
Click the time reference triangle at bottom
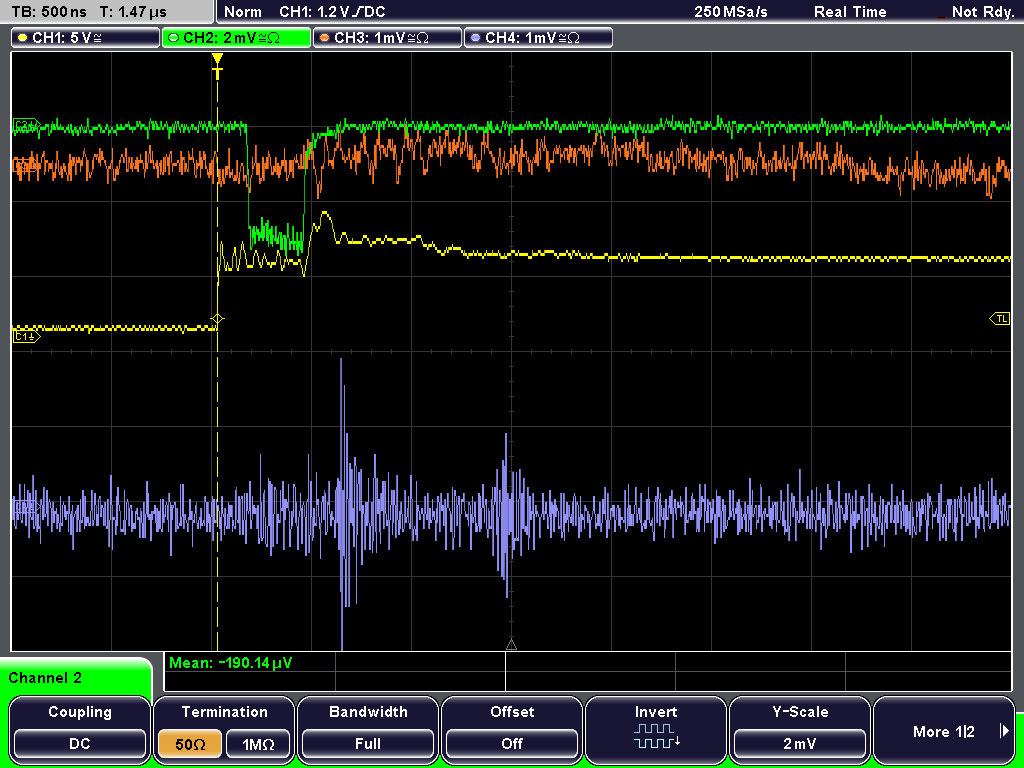click(511, 645)
